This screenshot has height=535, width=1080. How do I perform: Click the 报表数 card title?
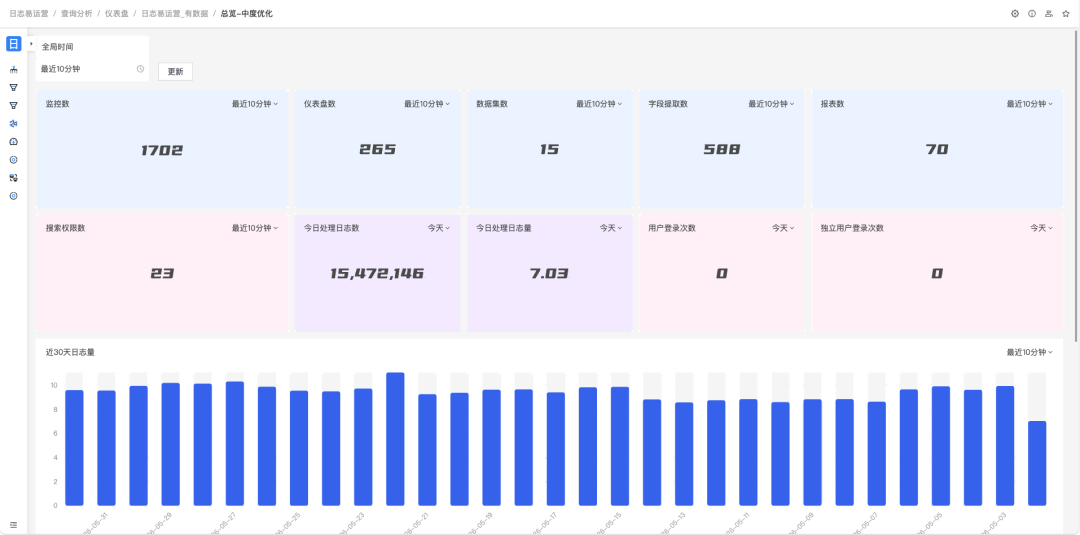[x=833, y=104]
